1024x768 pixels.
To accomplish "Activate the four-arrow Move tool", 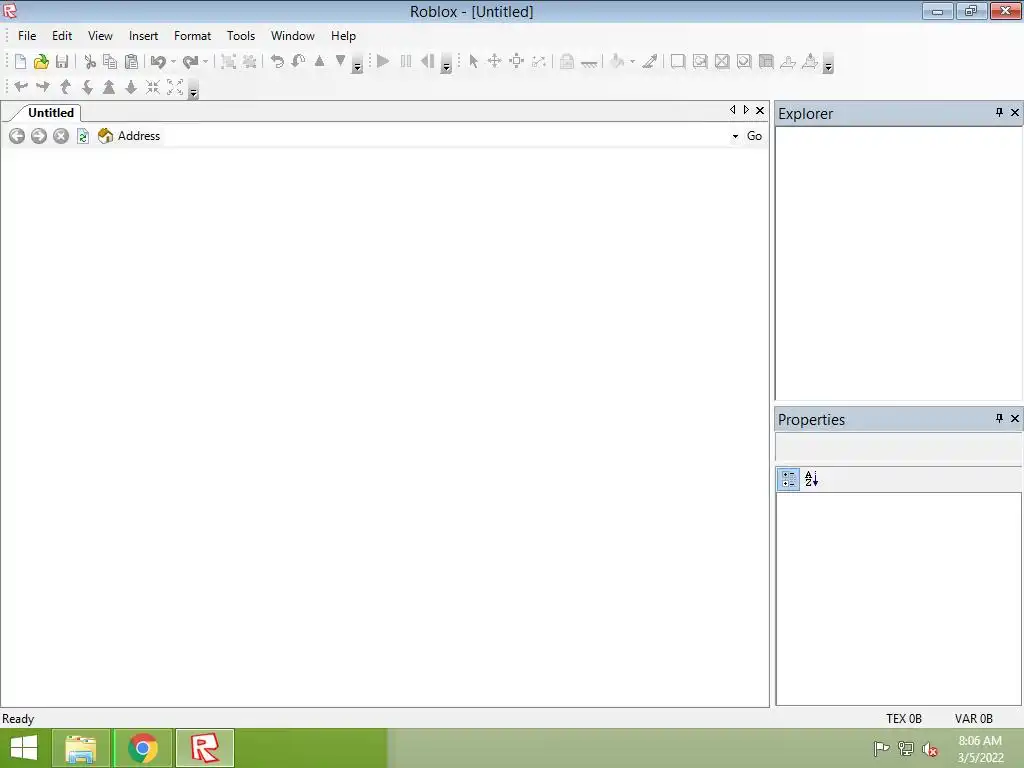I will (x=494, y=61).
